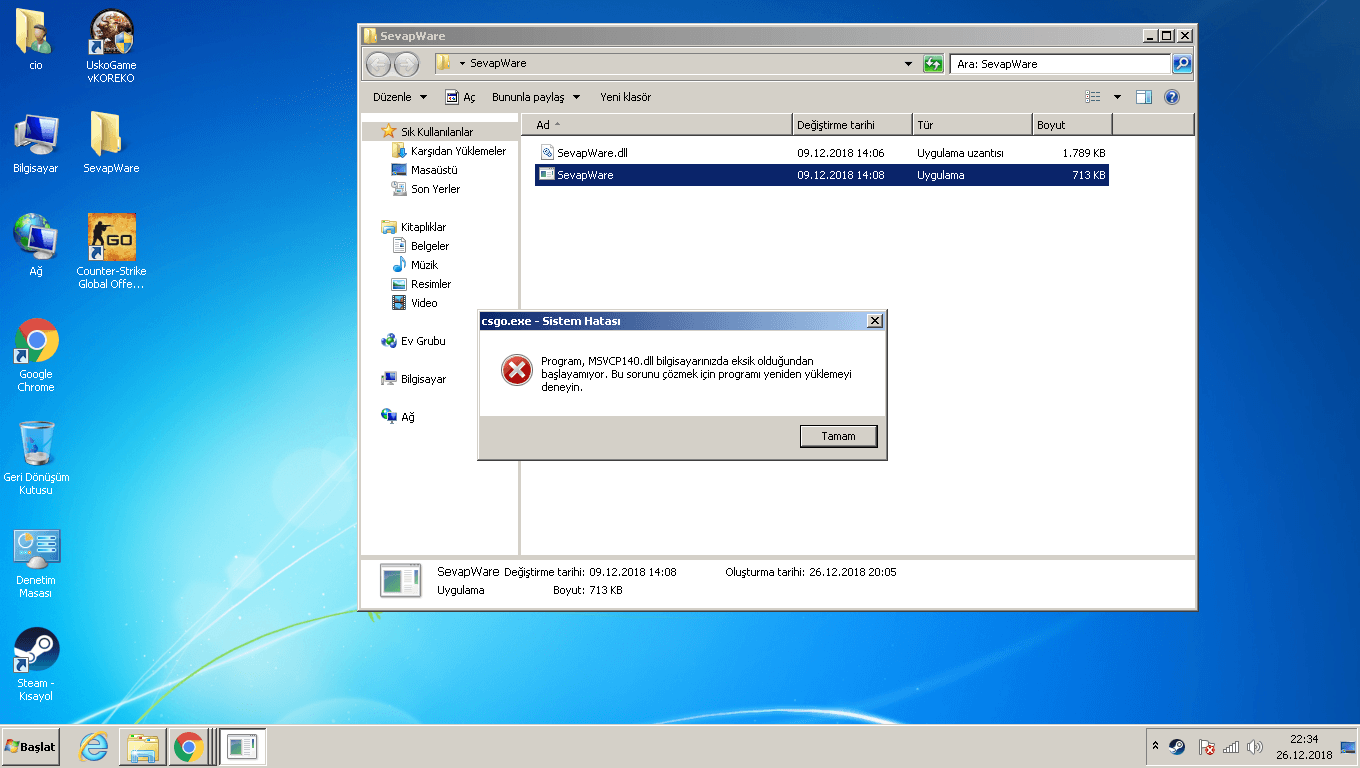This screenshot has width=1360, height=768.
Task: Click Aç on the Explorer toolbar
Action: point(460,97)
